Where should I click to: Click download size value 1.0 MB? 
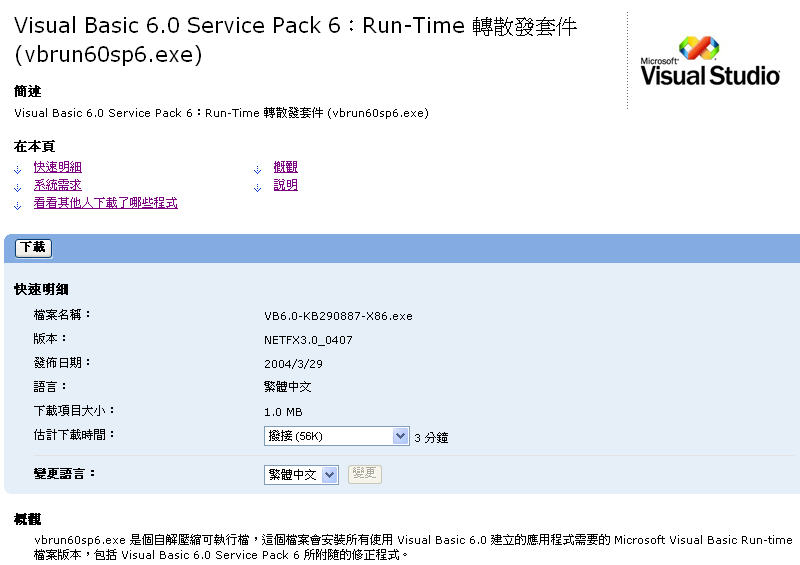pyautogui.click(x=283, y=412)
